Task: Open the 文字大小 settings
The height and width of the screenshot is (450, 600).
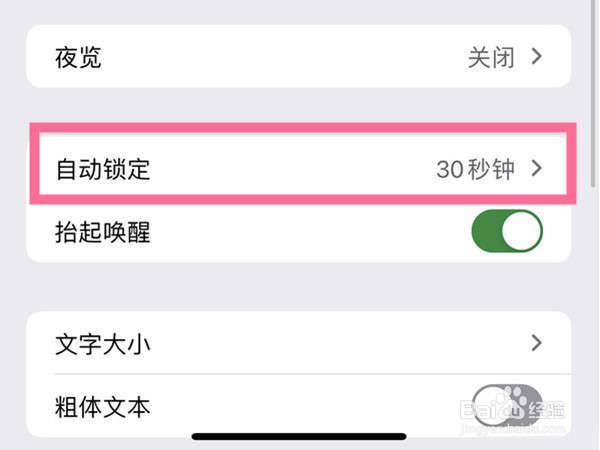Action: [298, 343]
